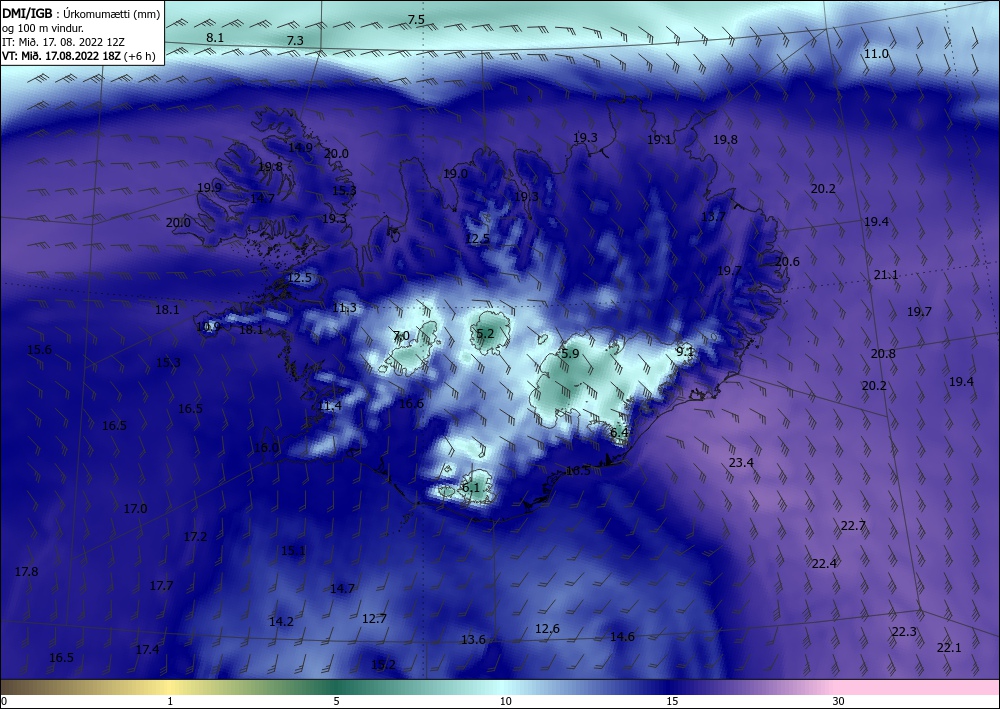Click the value 7.5 at top of map
Viewport: 1000px width, 709px height.
point(416,20)
